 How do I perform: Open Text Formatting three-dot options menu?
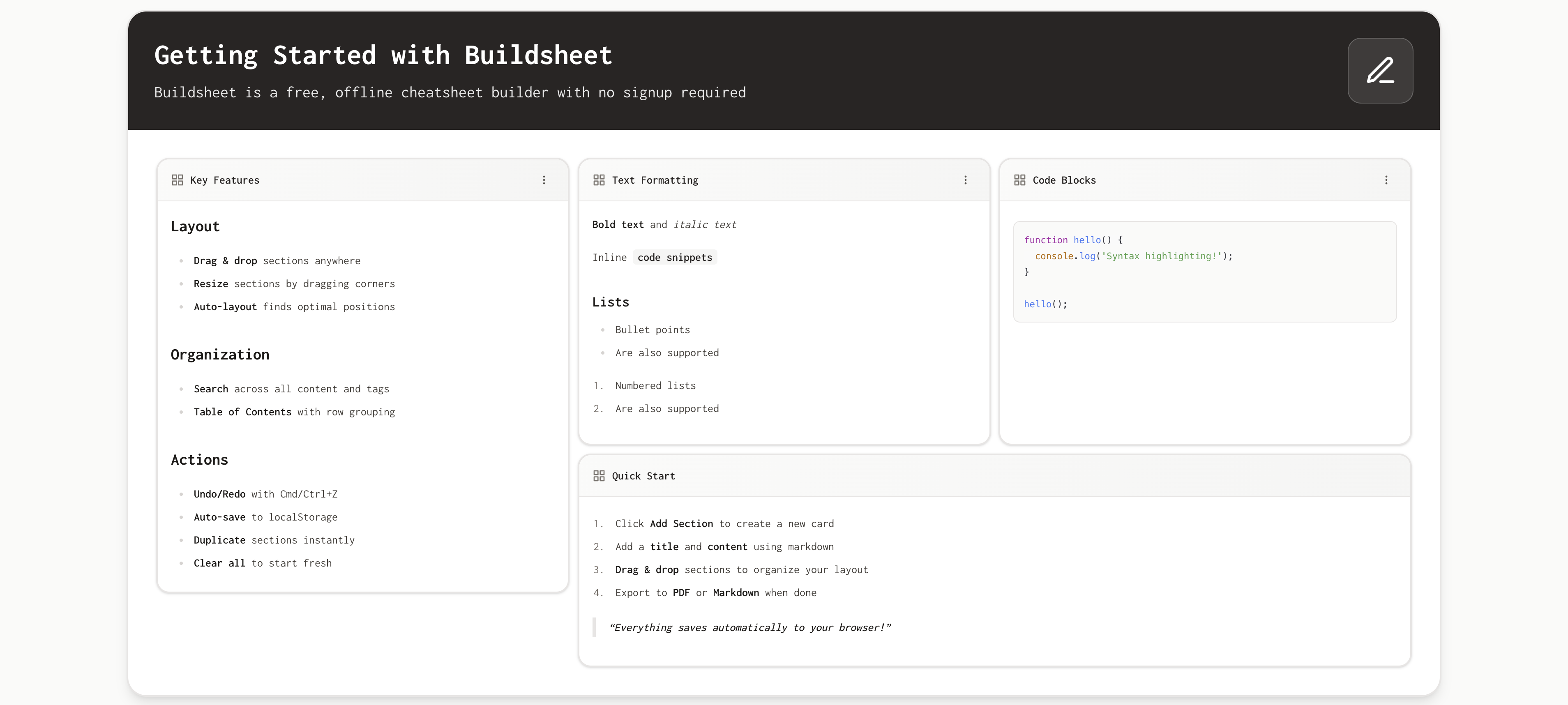point(965,180)
